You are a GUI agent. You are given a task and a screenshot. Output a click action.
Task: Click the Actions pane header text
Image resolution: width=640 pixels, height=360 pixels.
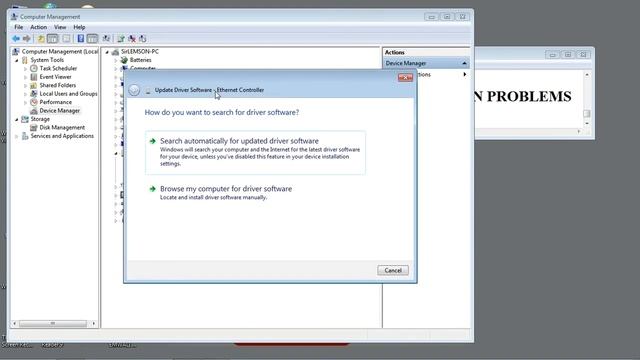[x=394, y=52]
